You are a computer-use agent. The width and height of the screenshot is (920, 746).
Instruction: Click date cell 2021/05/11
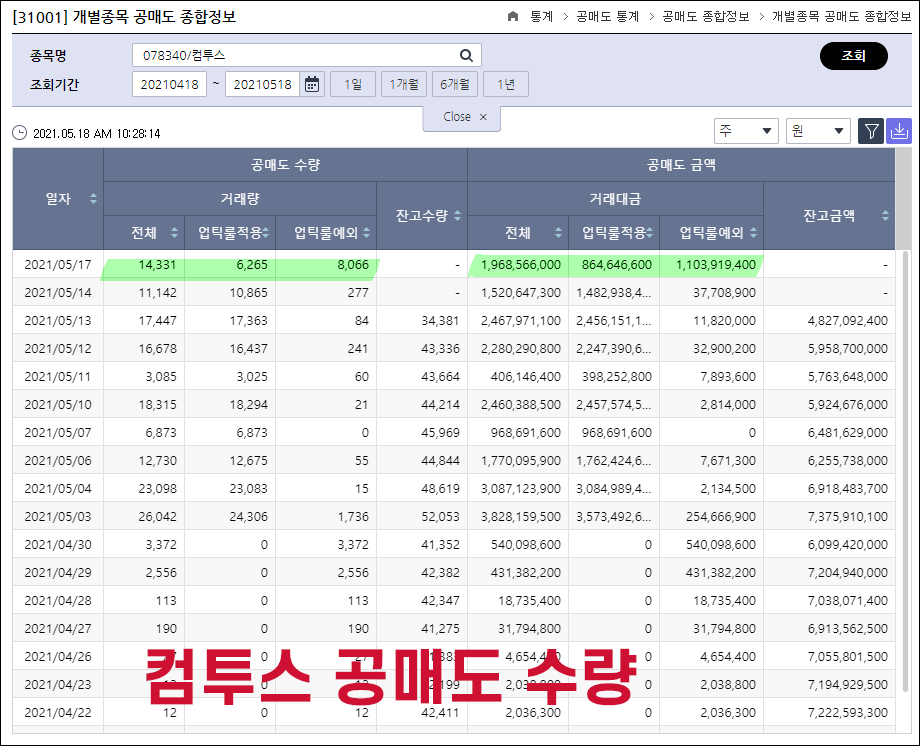coord(58,376)
